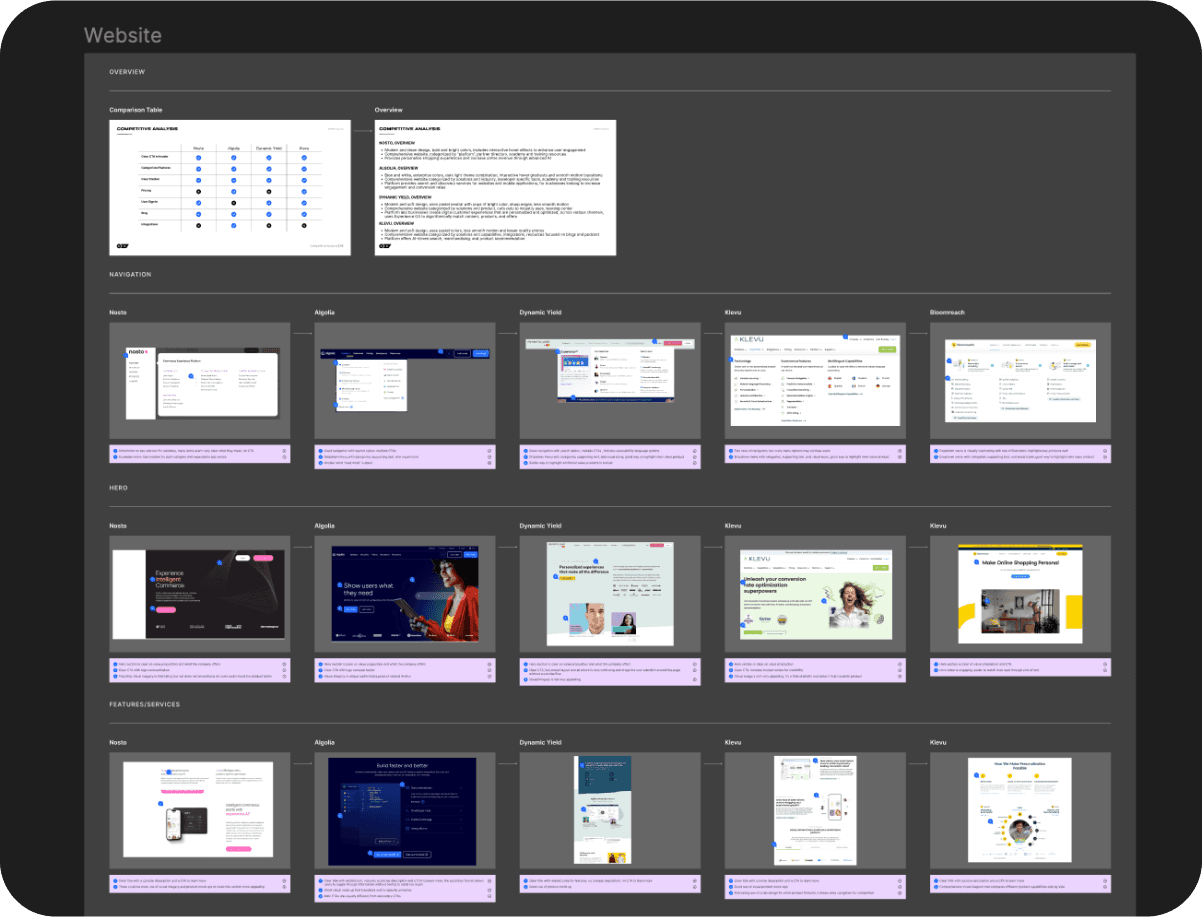Viewport: 1202px width, 917px height.
Task: Click the Klevu label in Navigation section
Action: point(733,312)
